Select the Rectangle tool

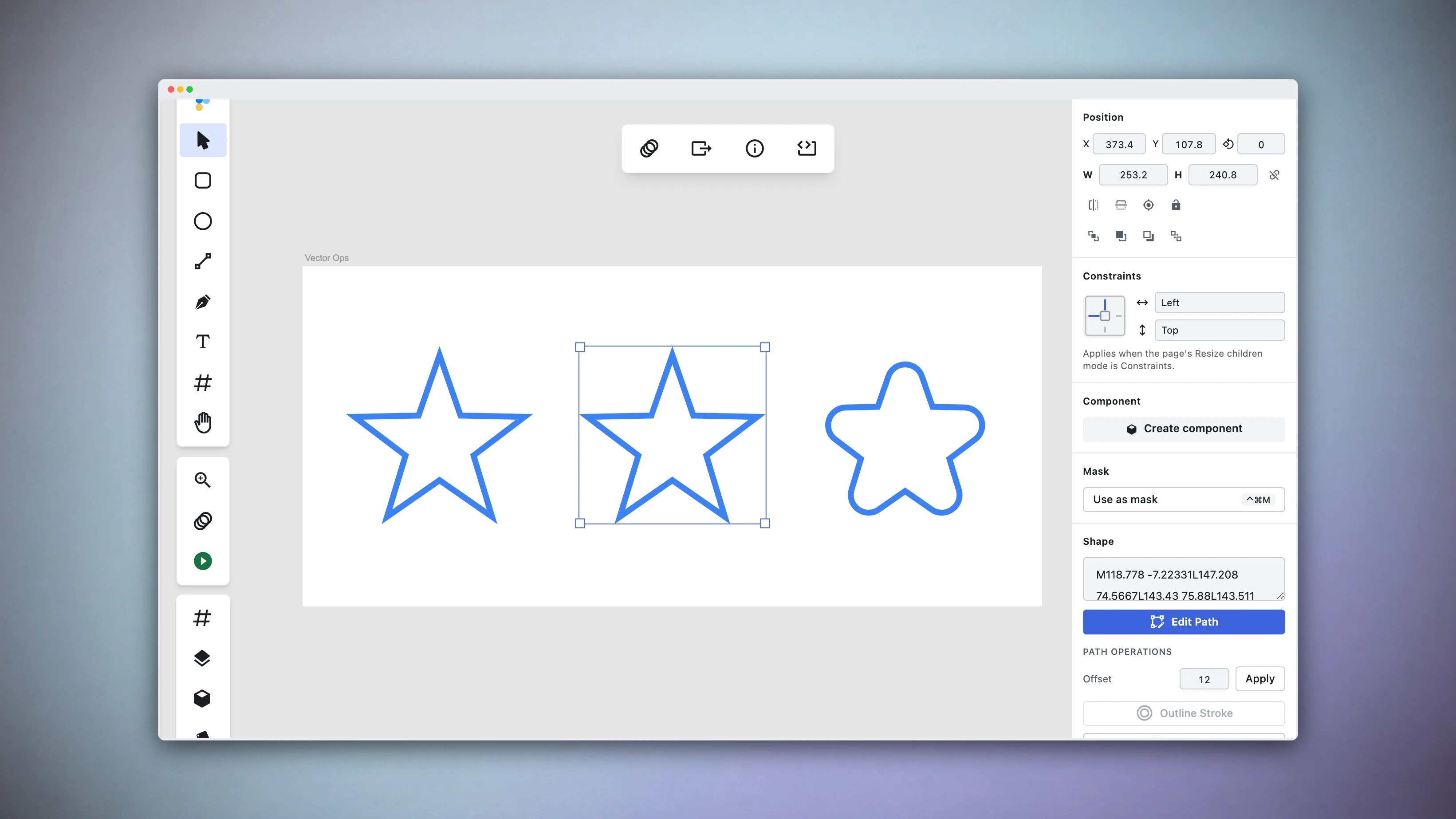(x=203, y=181)
